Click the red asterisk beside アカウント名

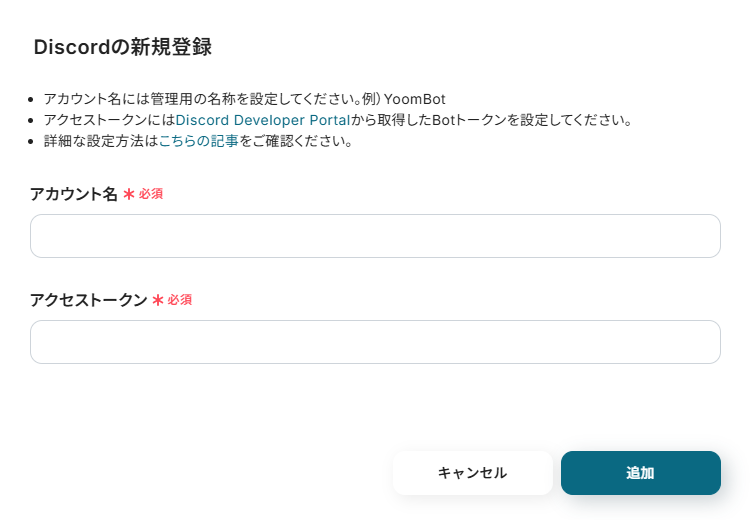point(128,194)
